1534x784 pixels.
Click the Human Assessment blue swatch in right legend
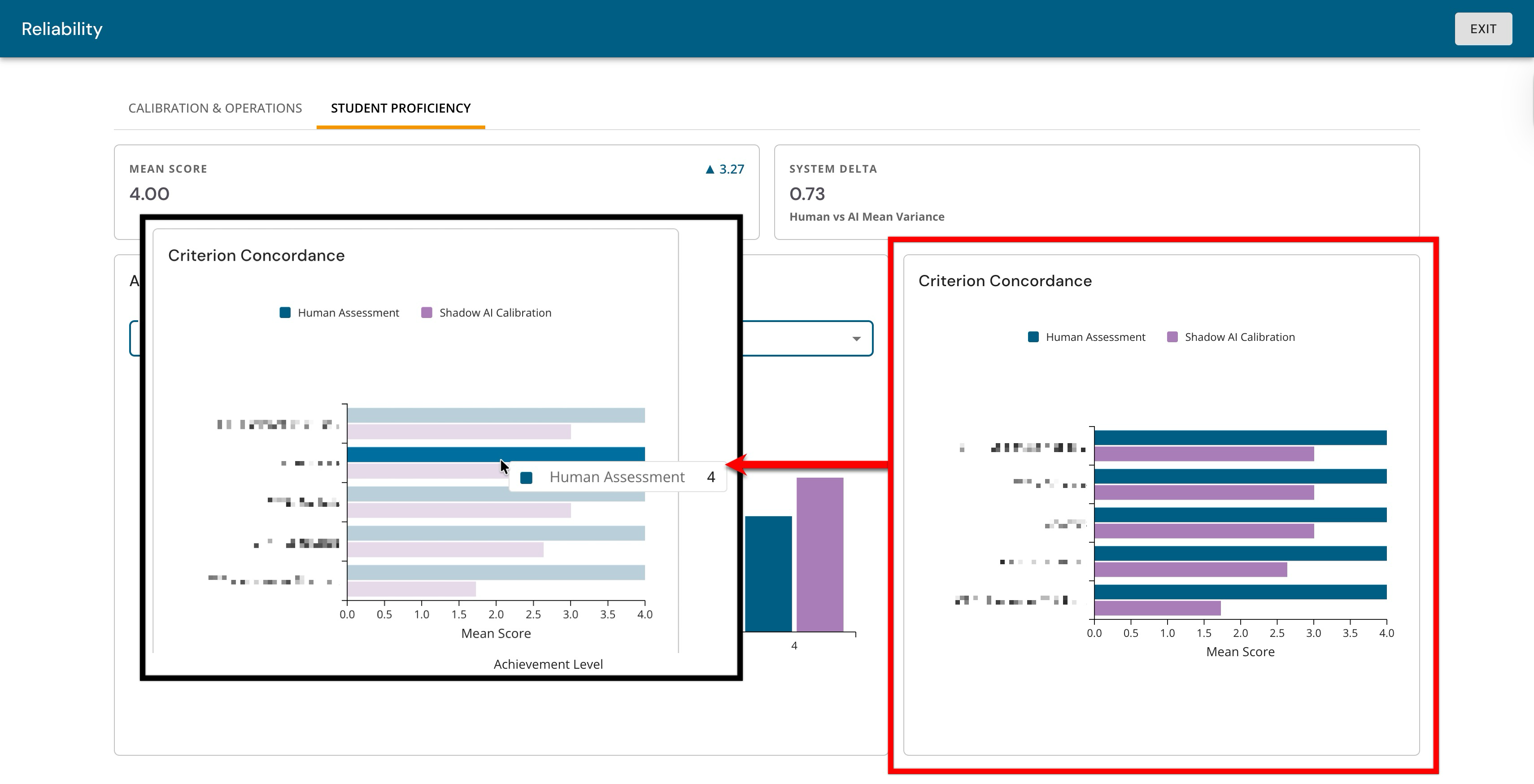point(1033,337)
